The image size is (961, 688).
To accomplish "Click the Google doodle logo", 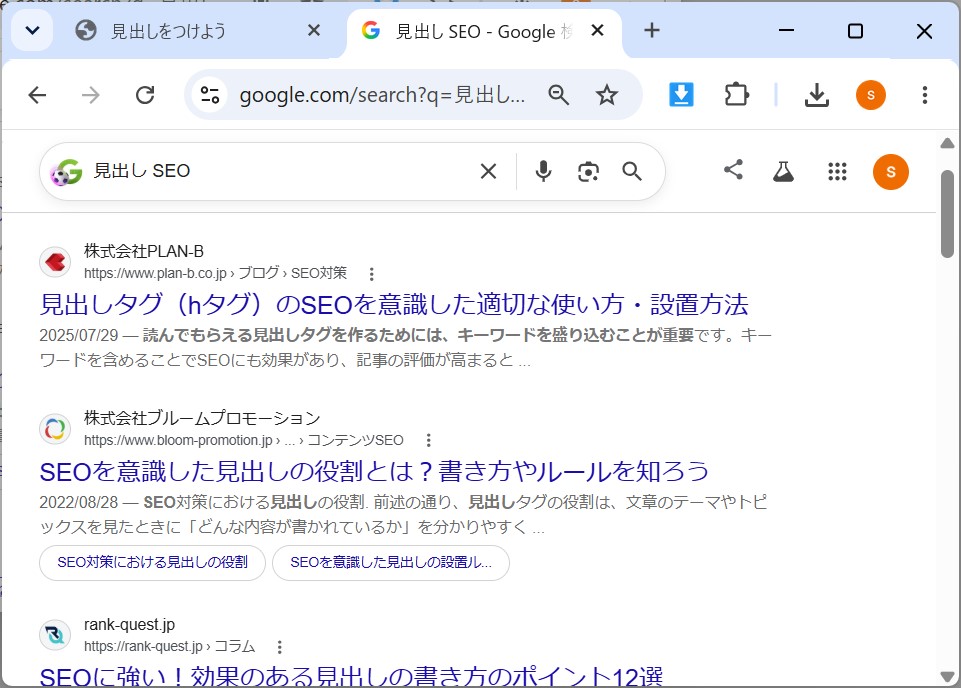I will point(66,172).
